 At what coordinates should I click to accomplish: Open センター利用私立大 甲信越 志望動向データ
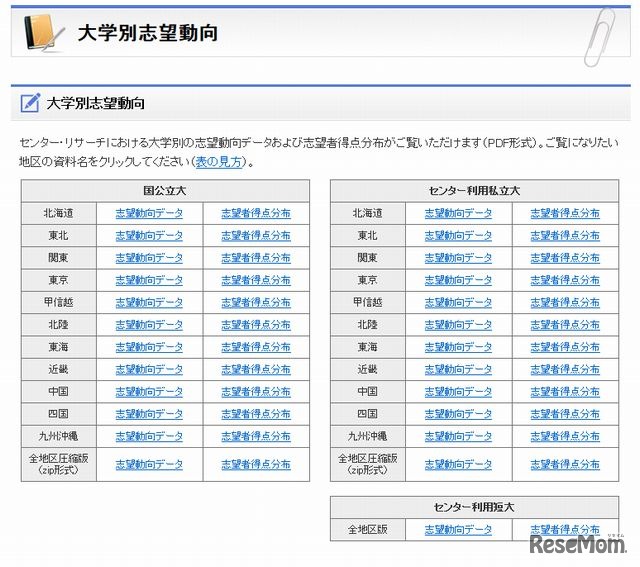pyautogui.click(x=458, y=302)
